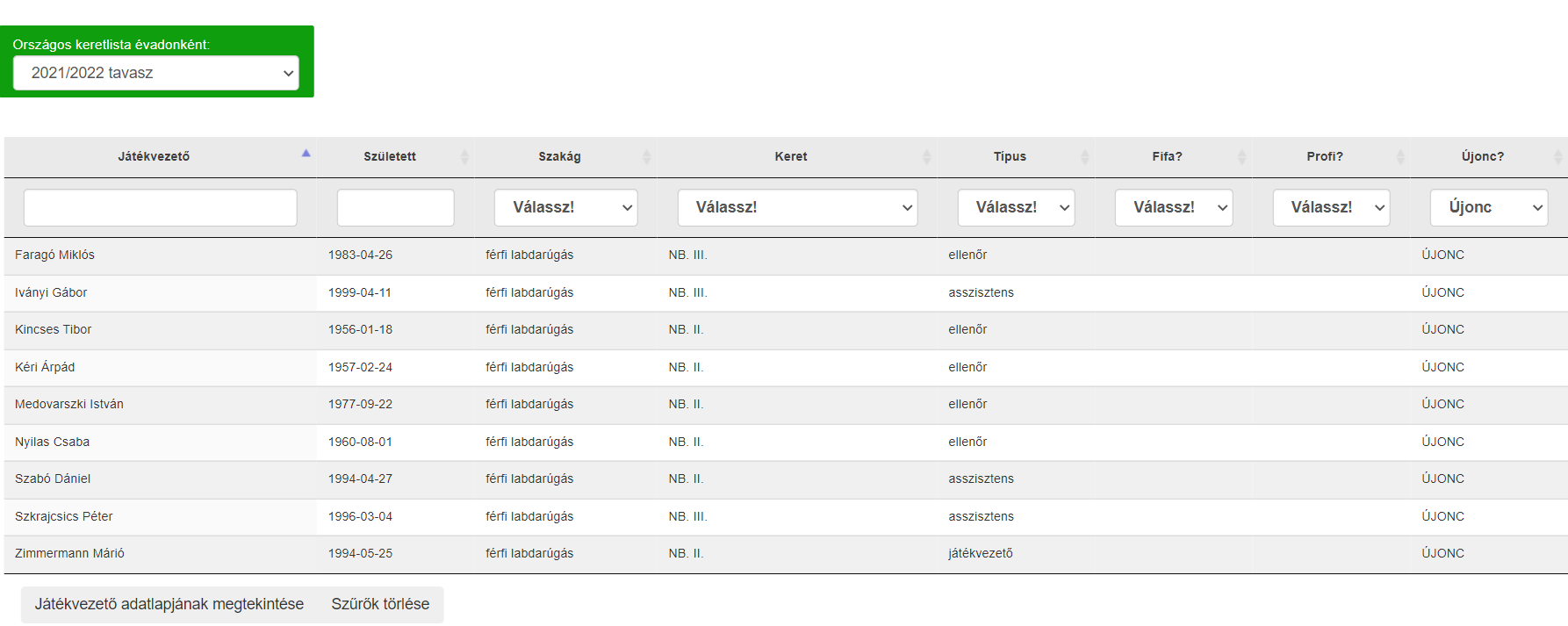Image resolution: width=1568 pixels, height=626 pixels.
Task: Focus the Játékvezető name filter field
Action: coord(161,208)
